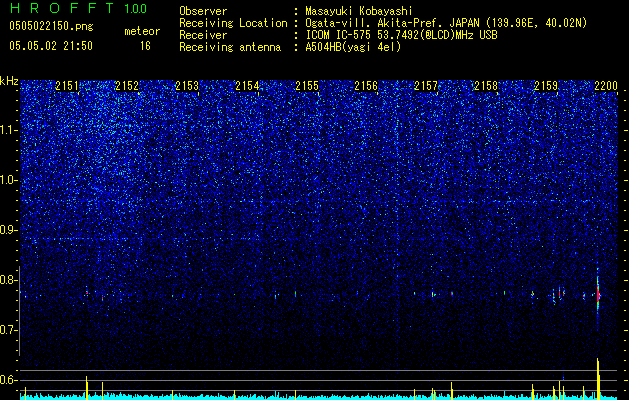Click the 2155 time marker
The height and width of the screenshot is (400, 629).
[307, 86]
